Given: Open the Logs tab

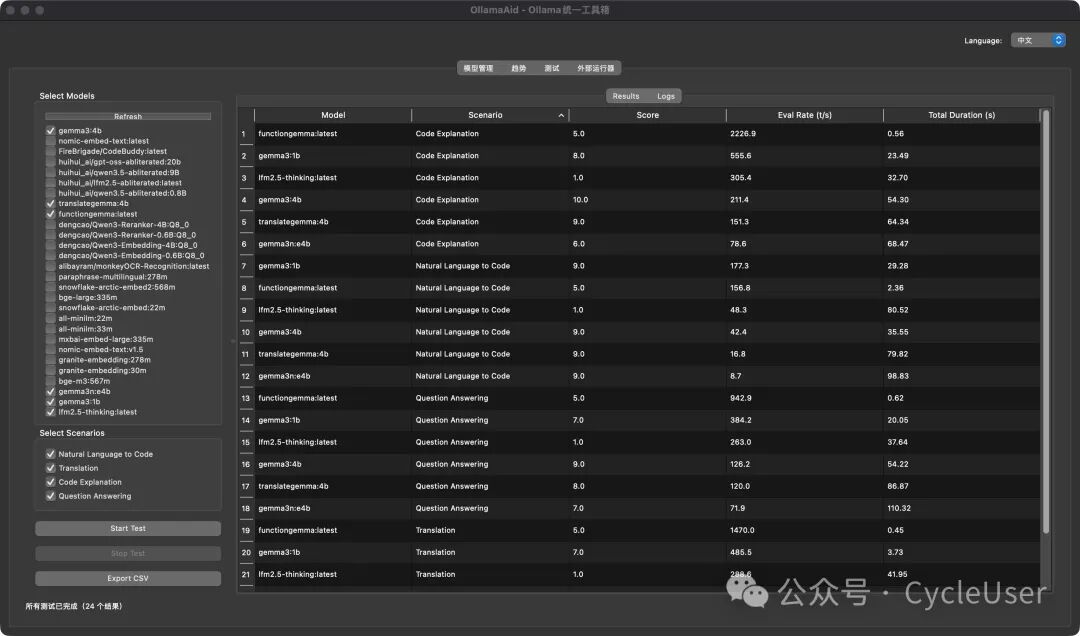Looking at the screenshot, I should point(665,96).
